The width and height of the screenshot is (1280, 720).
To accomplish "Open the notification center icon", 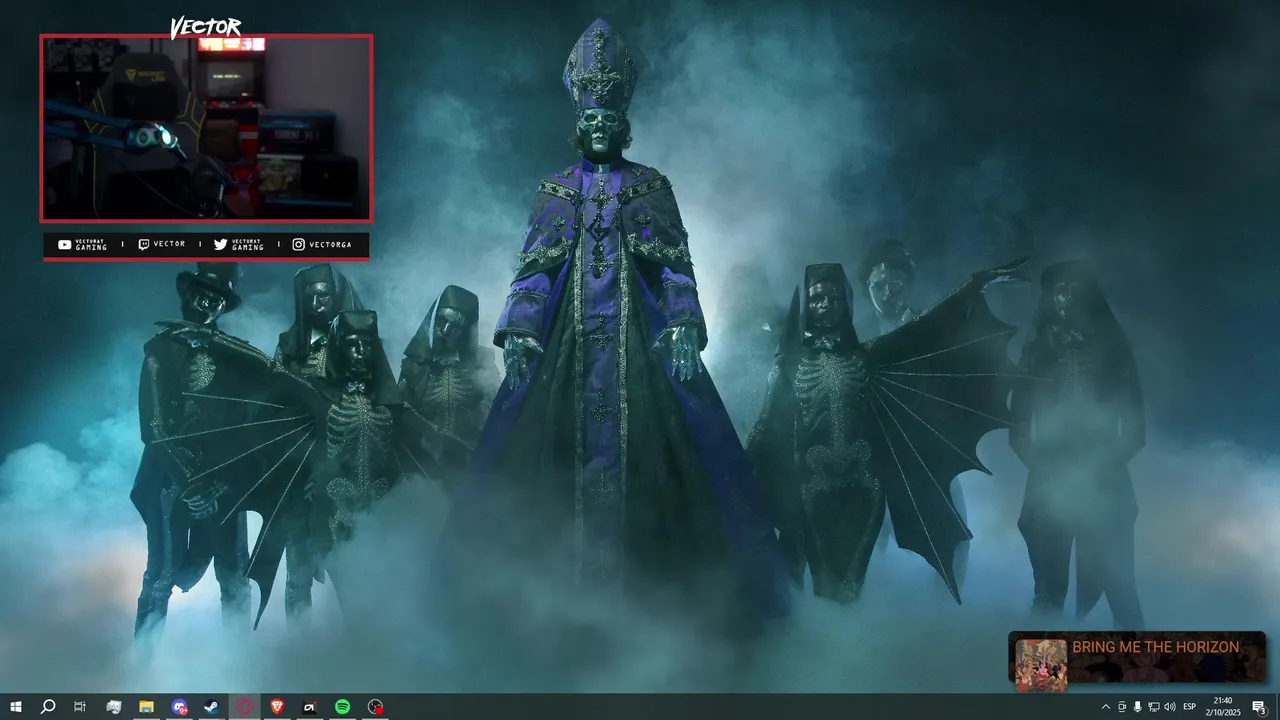I will pyautogui.click(x=1259, y=707).
